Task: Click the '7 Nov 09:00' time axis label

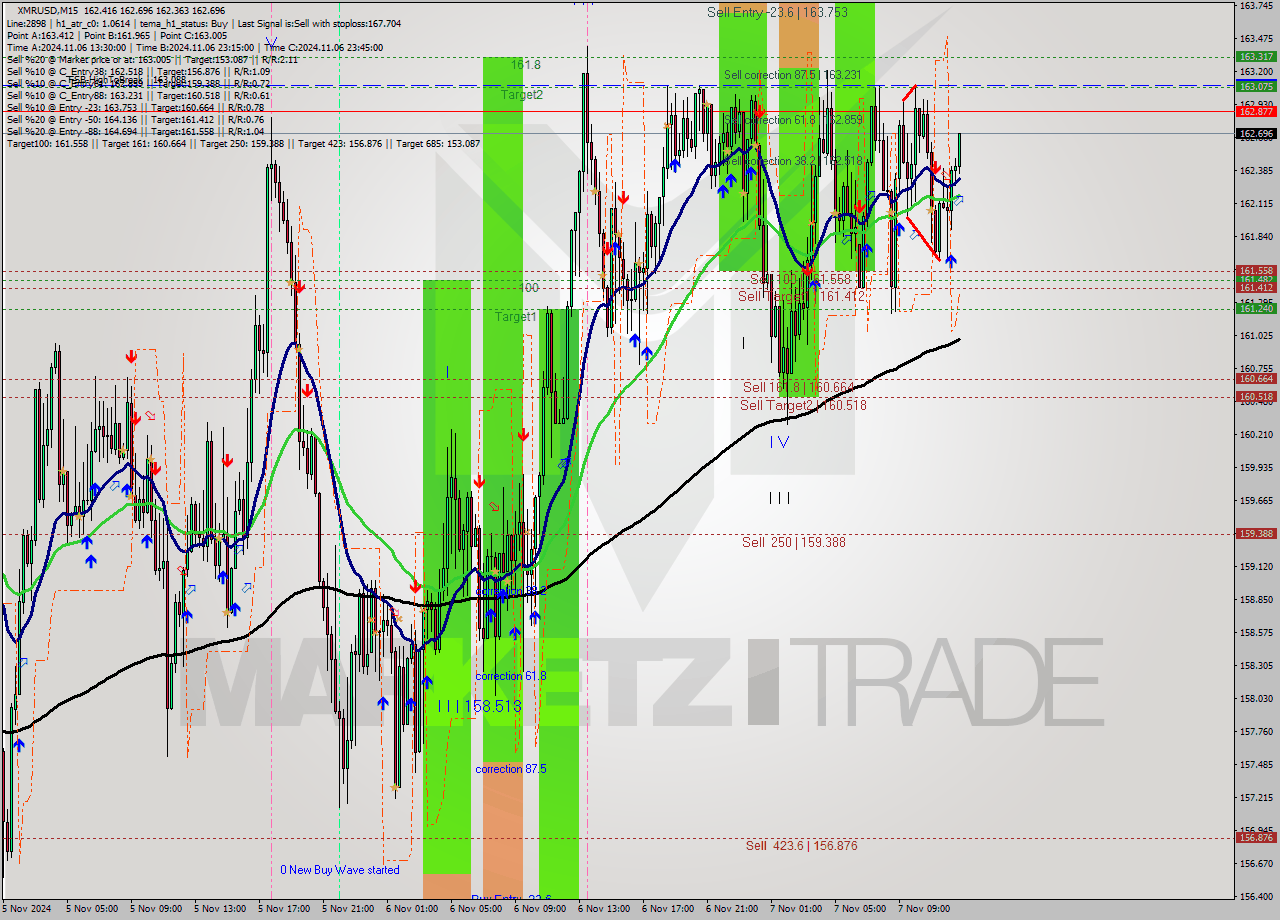Action: point(923,909)
